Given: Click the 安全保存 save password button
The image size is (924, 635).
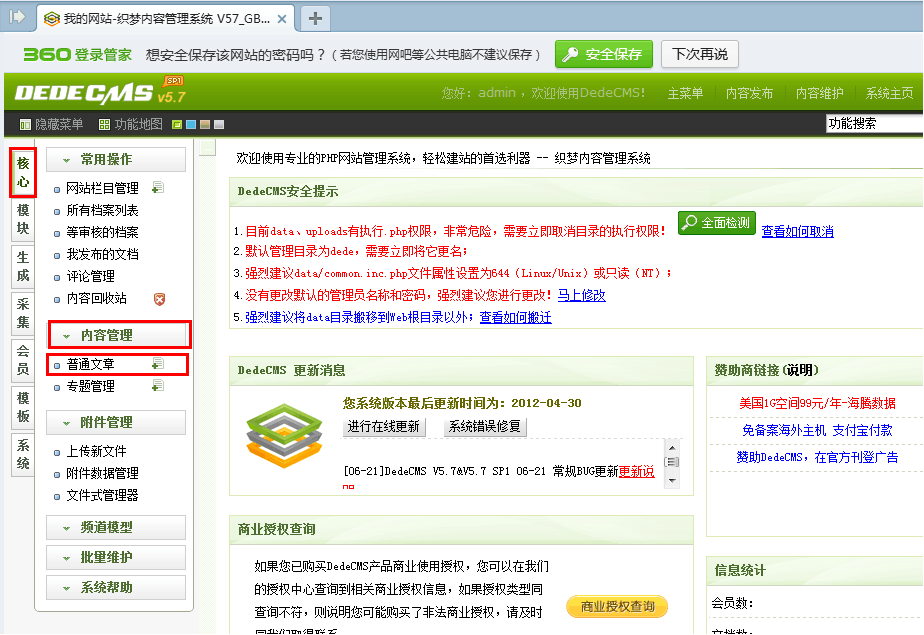Looking at the screenshot, I should tap(603, 55).
